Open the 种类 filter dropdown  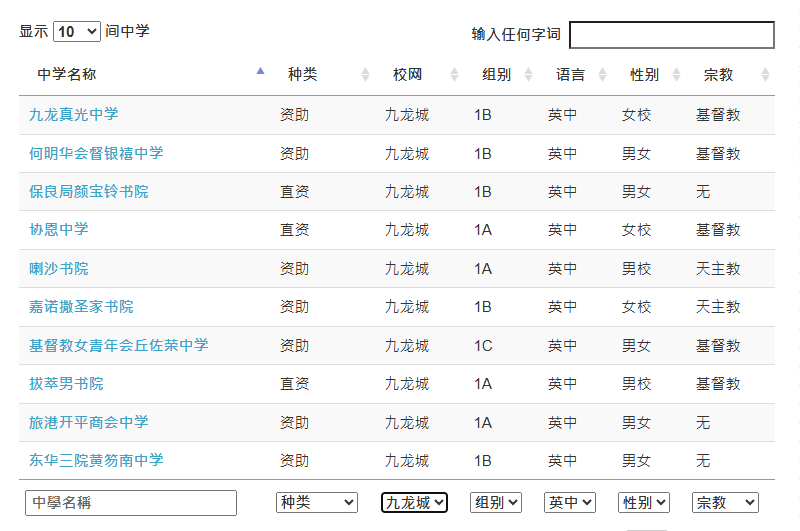click(317, 502)
